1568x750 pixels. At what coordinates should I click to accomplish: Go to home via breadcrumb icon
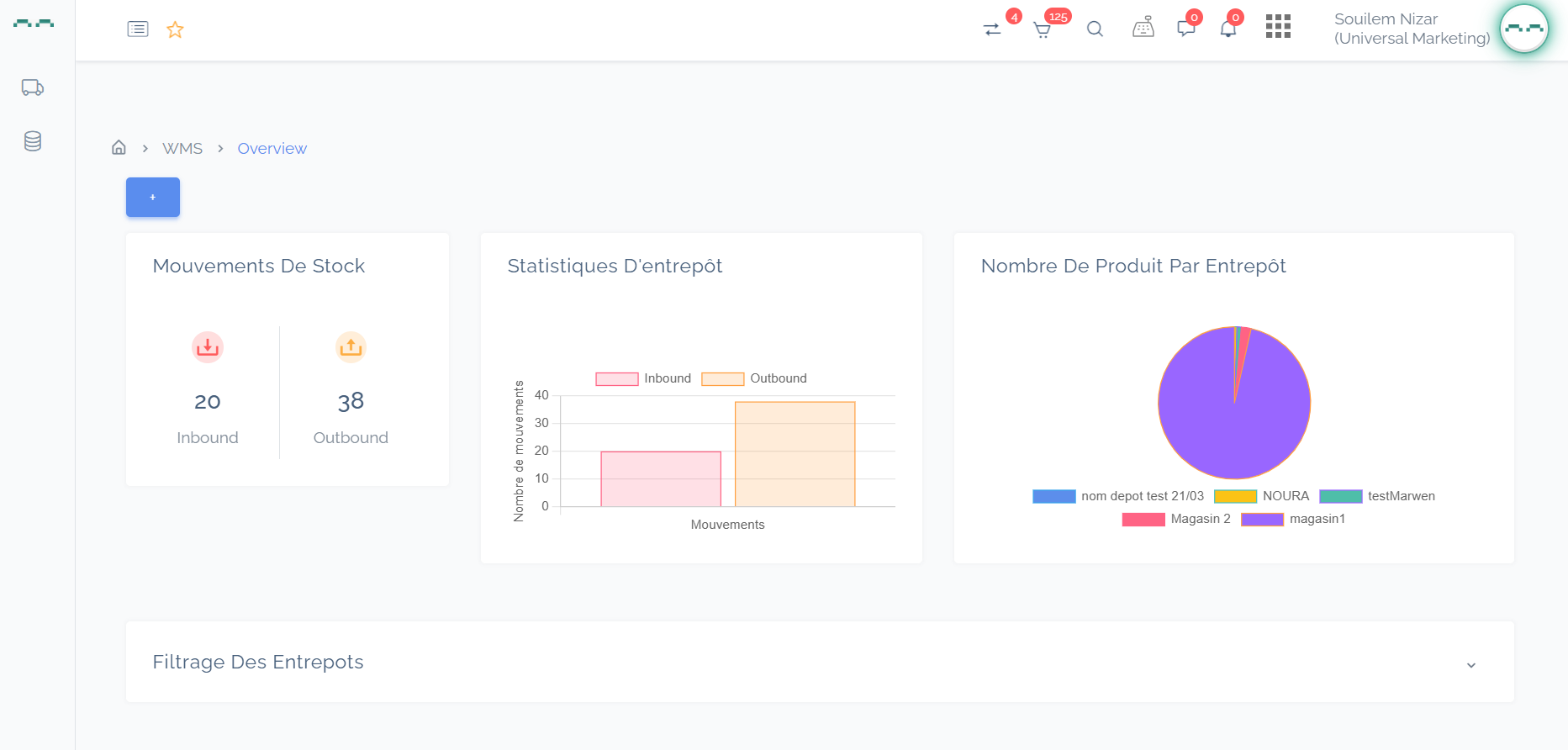[x=119, y=148]
